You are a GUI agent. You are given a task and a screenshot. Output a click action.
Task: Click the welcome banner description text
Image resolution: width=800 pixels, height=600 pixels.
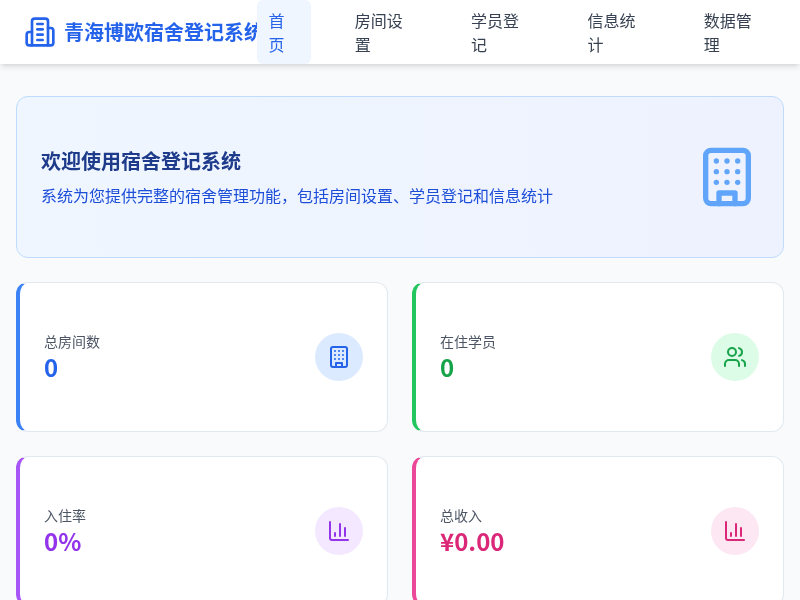point(297,196)
